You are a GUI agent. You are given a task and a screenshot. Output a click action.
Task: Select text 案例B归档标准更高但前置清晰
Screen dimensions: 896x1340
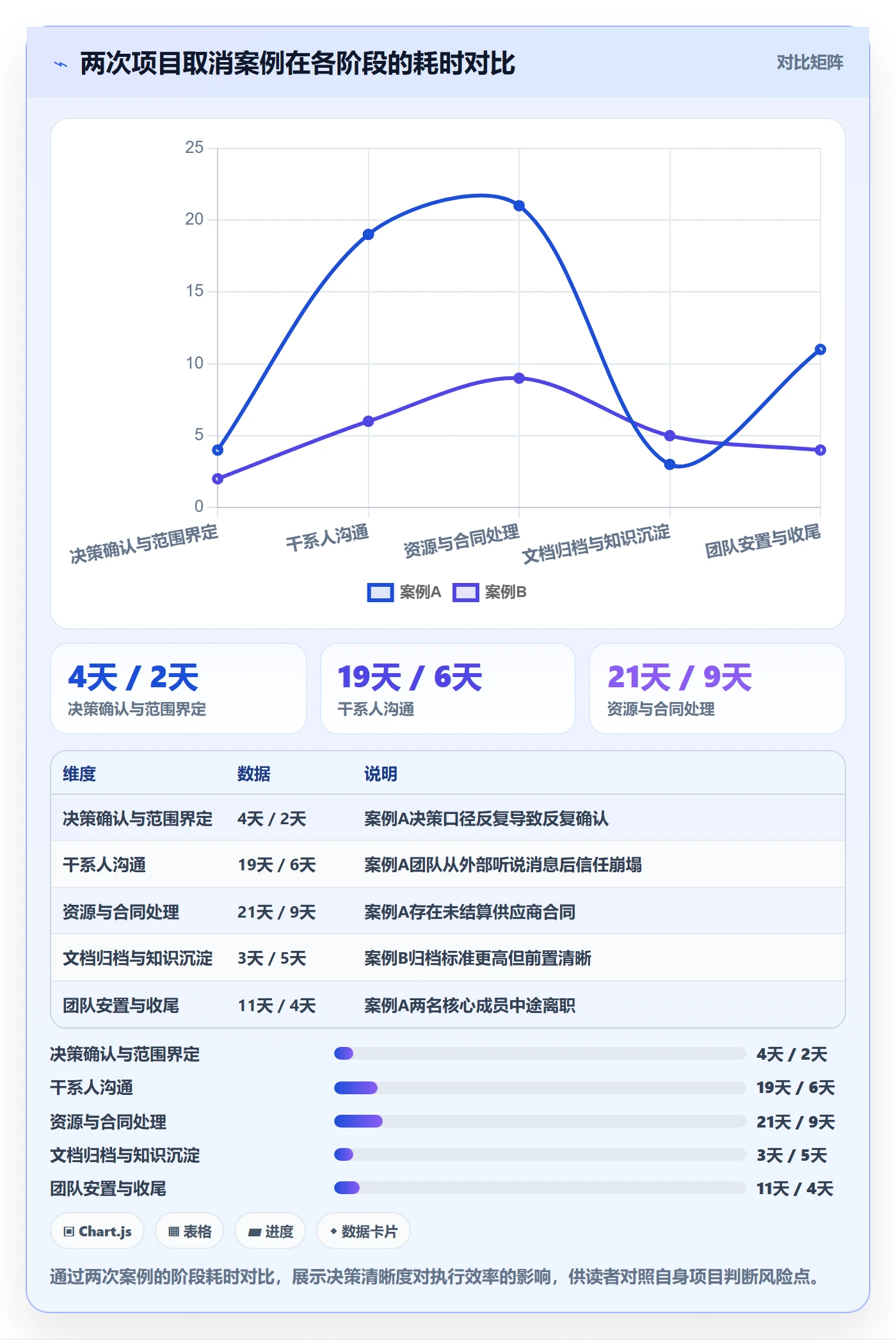click(478, 959)
